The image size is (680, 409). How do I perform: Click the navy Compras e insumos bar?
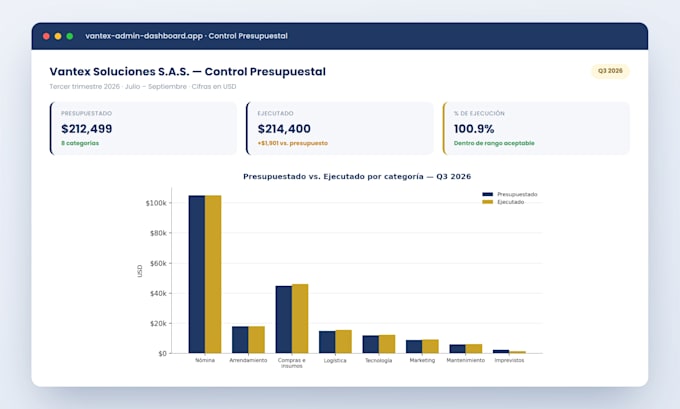point(284,320)
